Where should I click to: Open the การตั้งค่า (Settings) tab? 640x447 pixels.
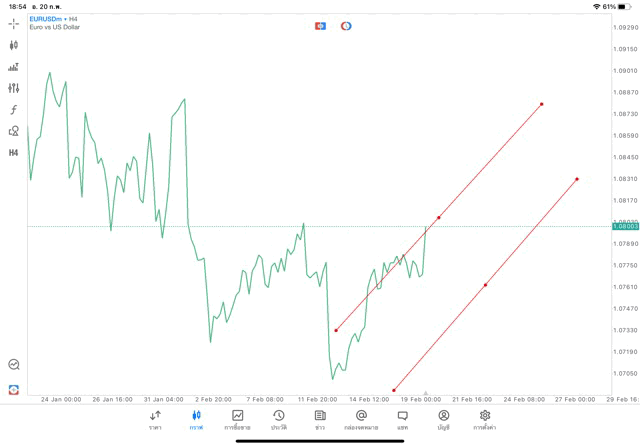point(485,420)
